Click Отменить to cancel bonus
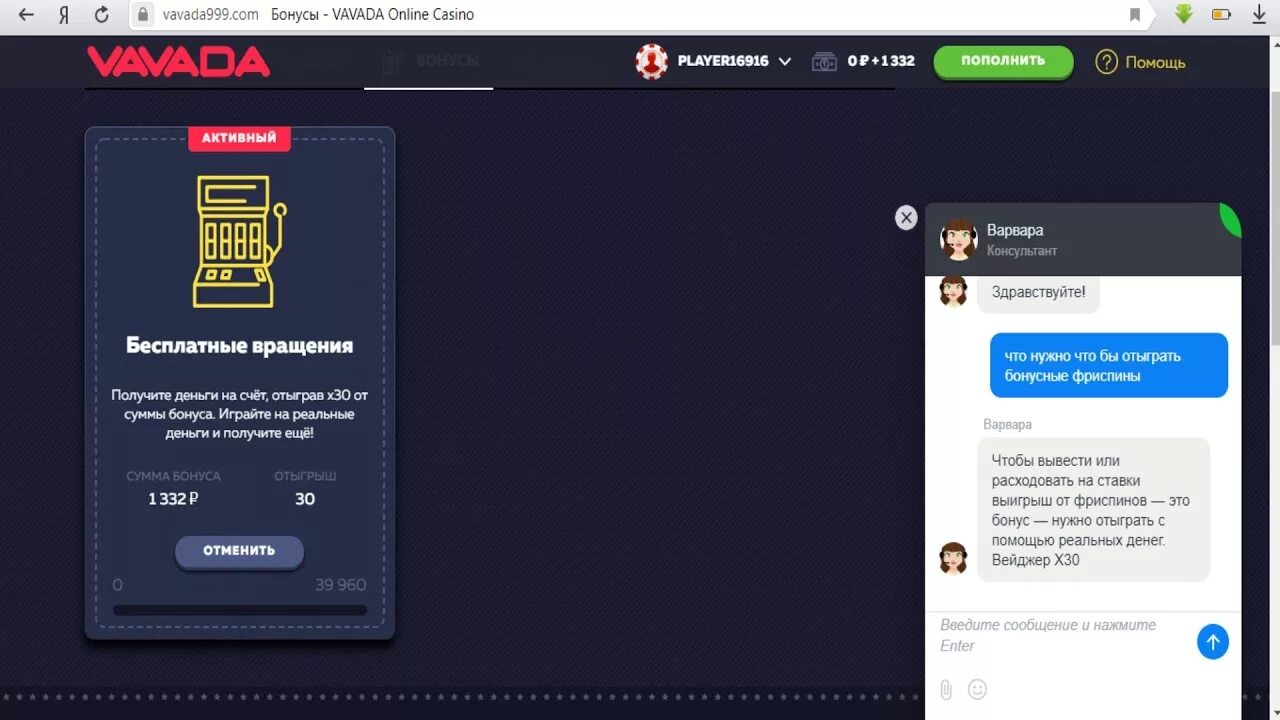1280x720 pixels. point(239,551)
